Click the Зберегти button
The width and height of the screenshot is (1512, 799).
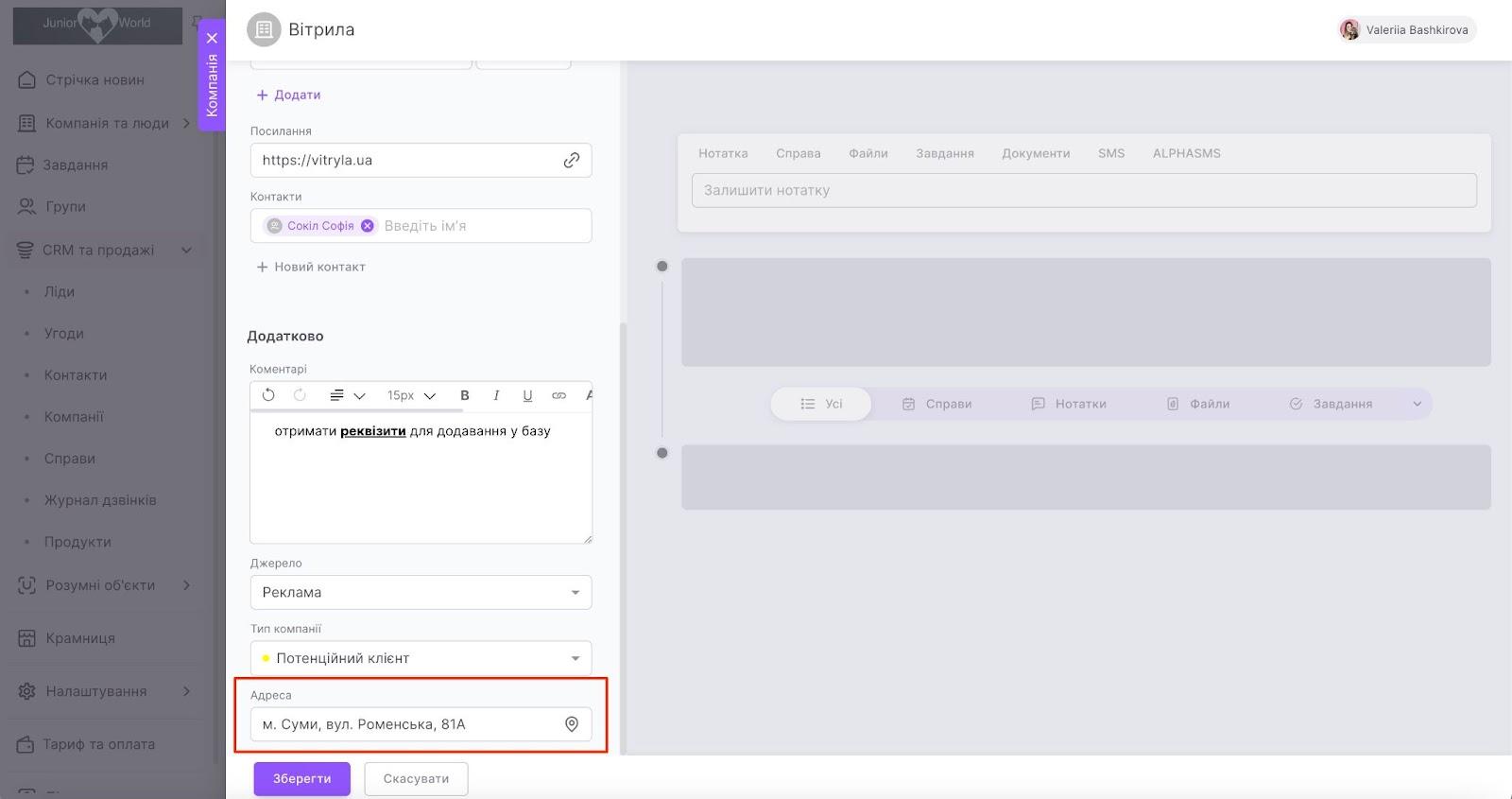tap(301, 779)
